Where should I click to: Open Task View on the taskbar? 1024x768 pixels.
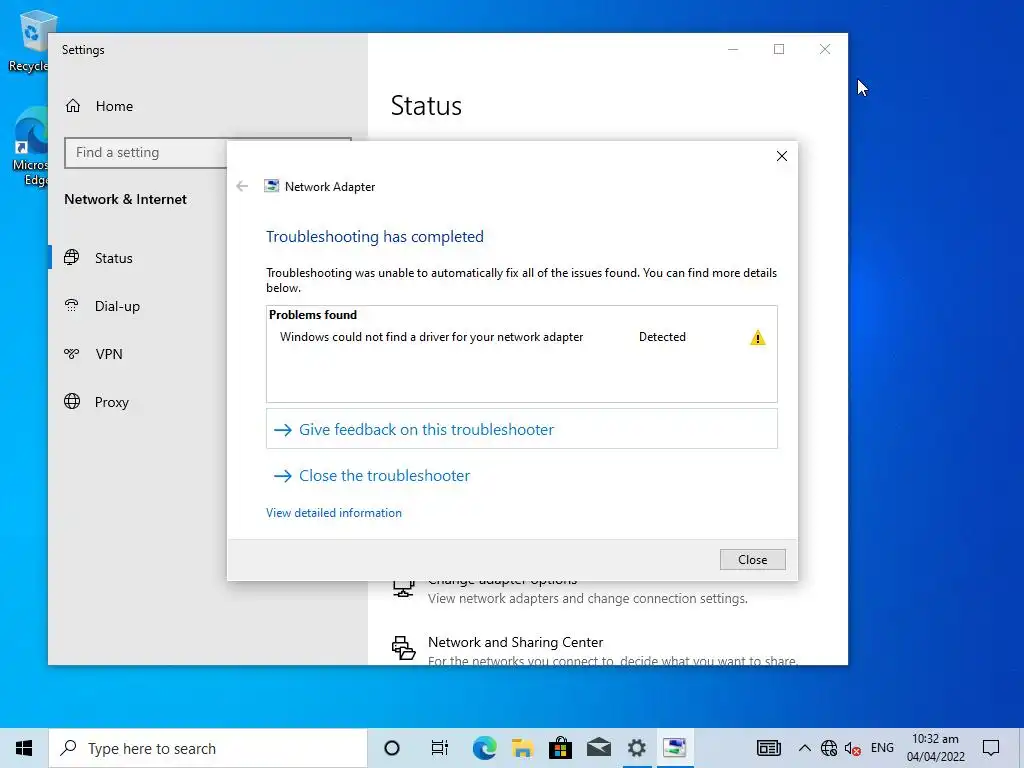click(440, 748)
